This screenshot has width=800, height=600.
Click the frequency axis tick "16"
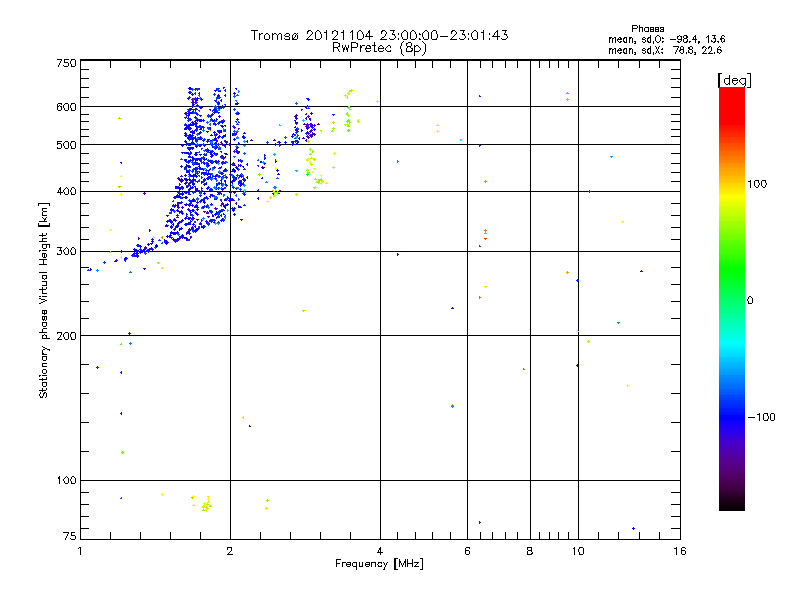[680, 551]
